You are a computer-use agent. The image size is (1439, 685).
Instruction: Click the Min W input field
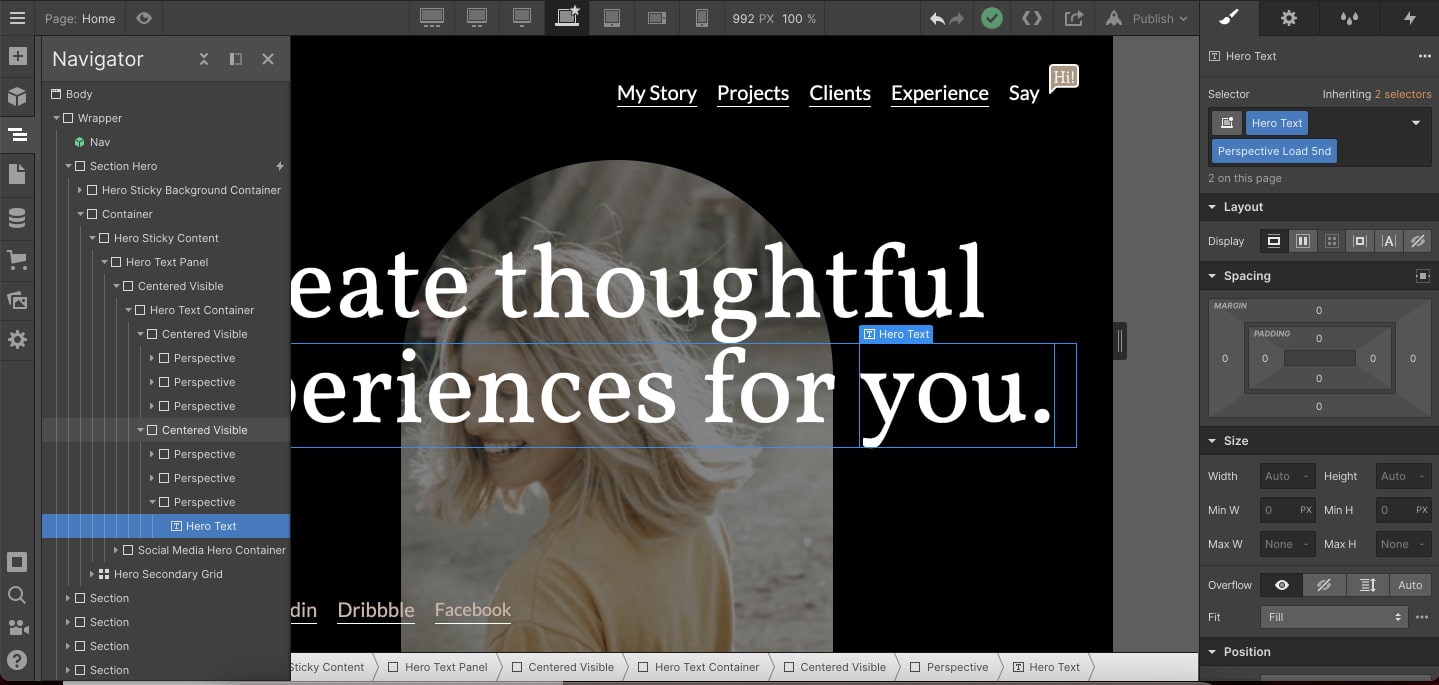(x=1287, y=510)
